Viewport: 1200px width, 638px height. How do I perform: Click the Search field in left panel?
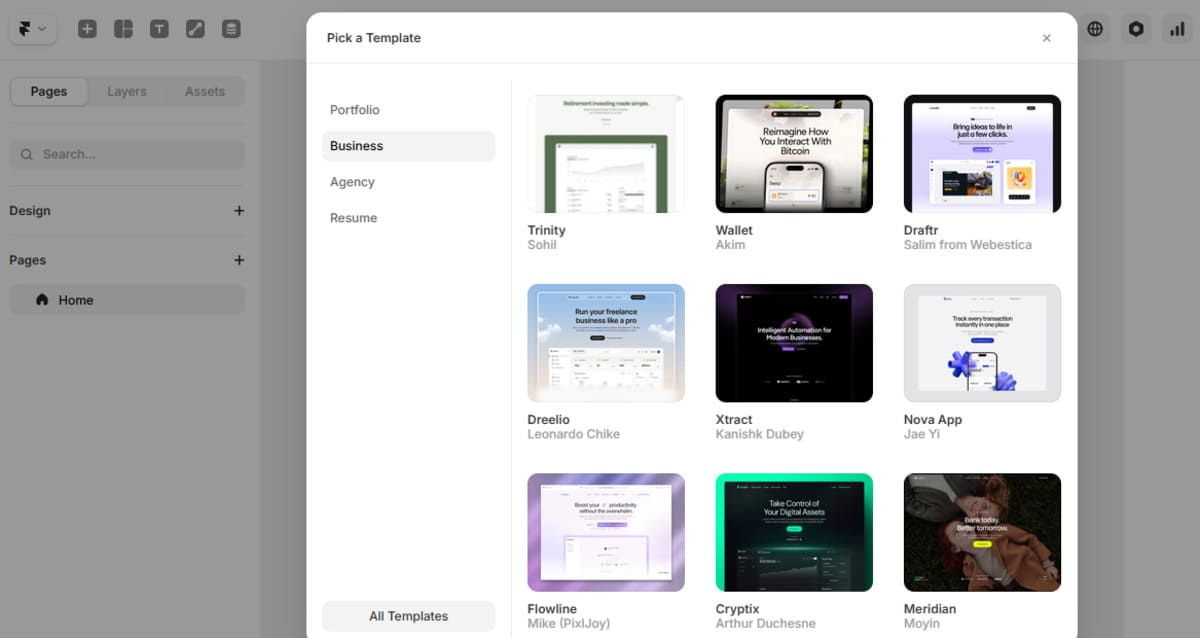tap(127, 154)
